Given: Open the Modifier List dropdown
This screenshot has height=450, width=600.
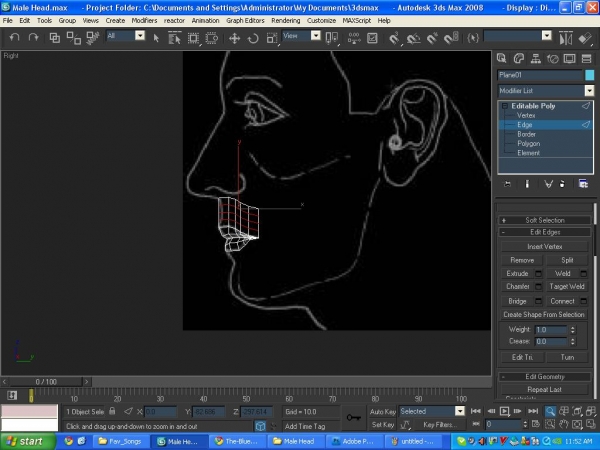Looking at the screenshot, I should coord(589,91).
